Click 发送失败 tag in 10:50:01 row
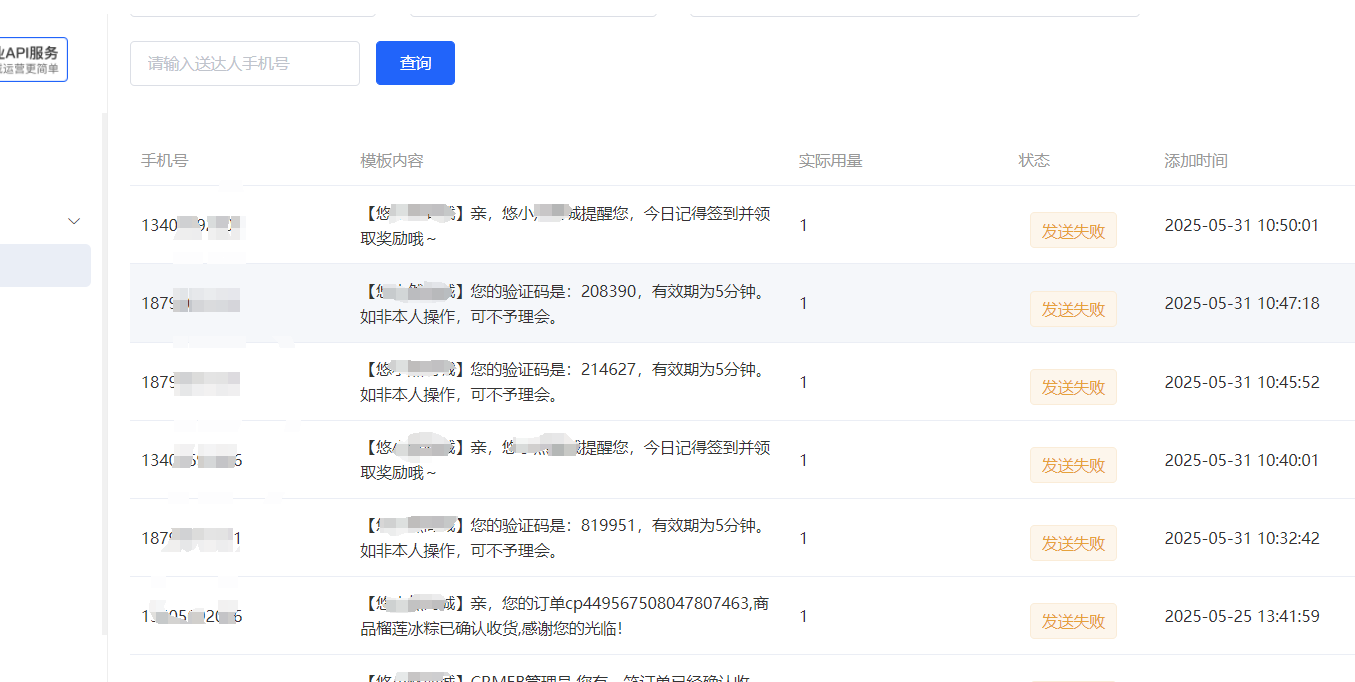Image resolution: width=1355 pixels, height=682 pixels. coord(1073,231)
